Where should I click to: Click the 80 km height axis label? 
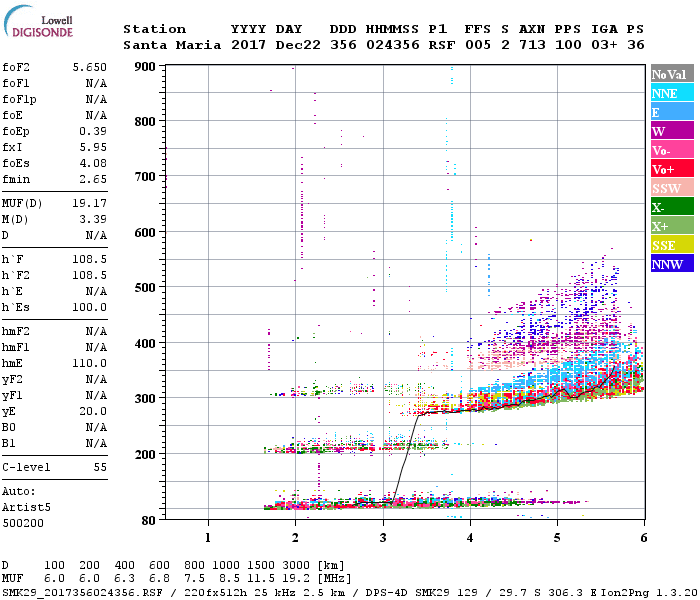pos(149,521)
